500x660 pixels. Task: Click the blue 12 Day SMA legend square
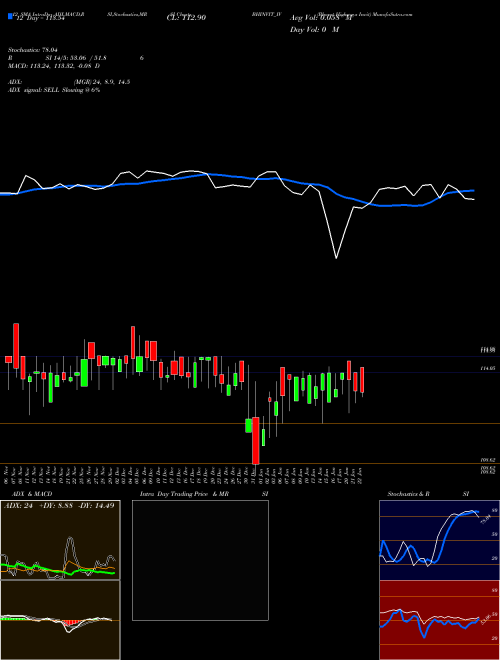[11, 17]
